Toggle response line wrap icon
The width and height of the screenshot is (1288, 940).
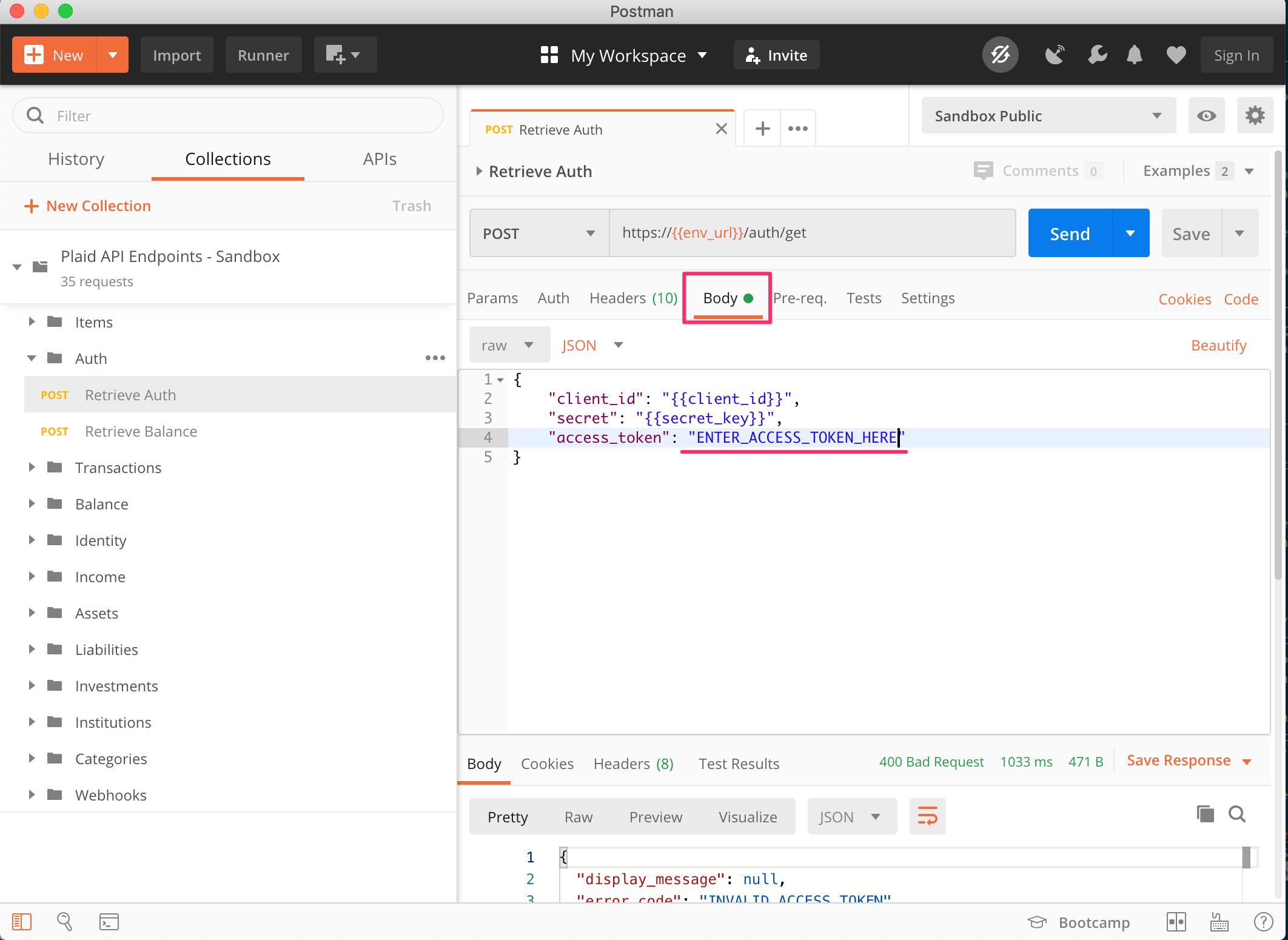tap(927, 816)
